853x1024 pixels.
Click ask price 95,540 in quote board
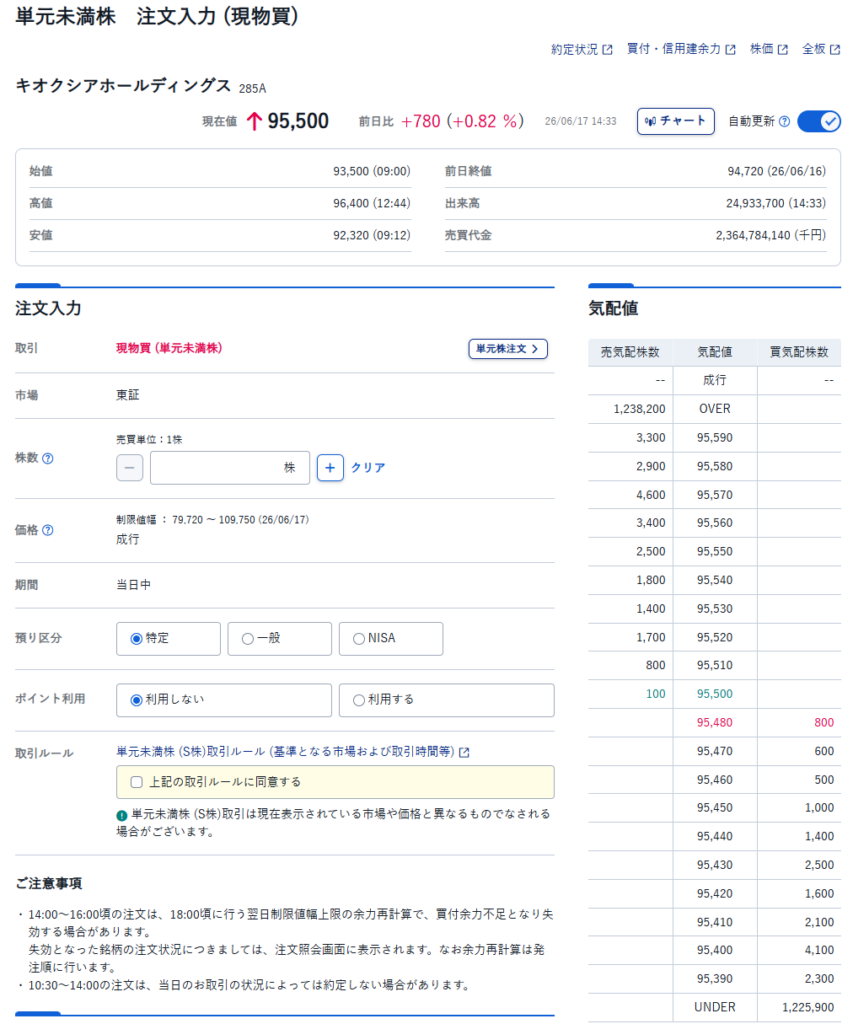click(715, 580)
